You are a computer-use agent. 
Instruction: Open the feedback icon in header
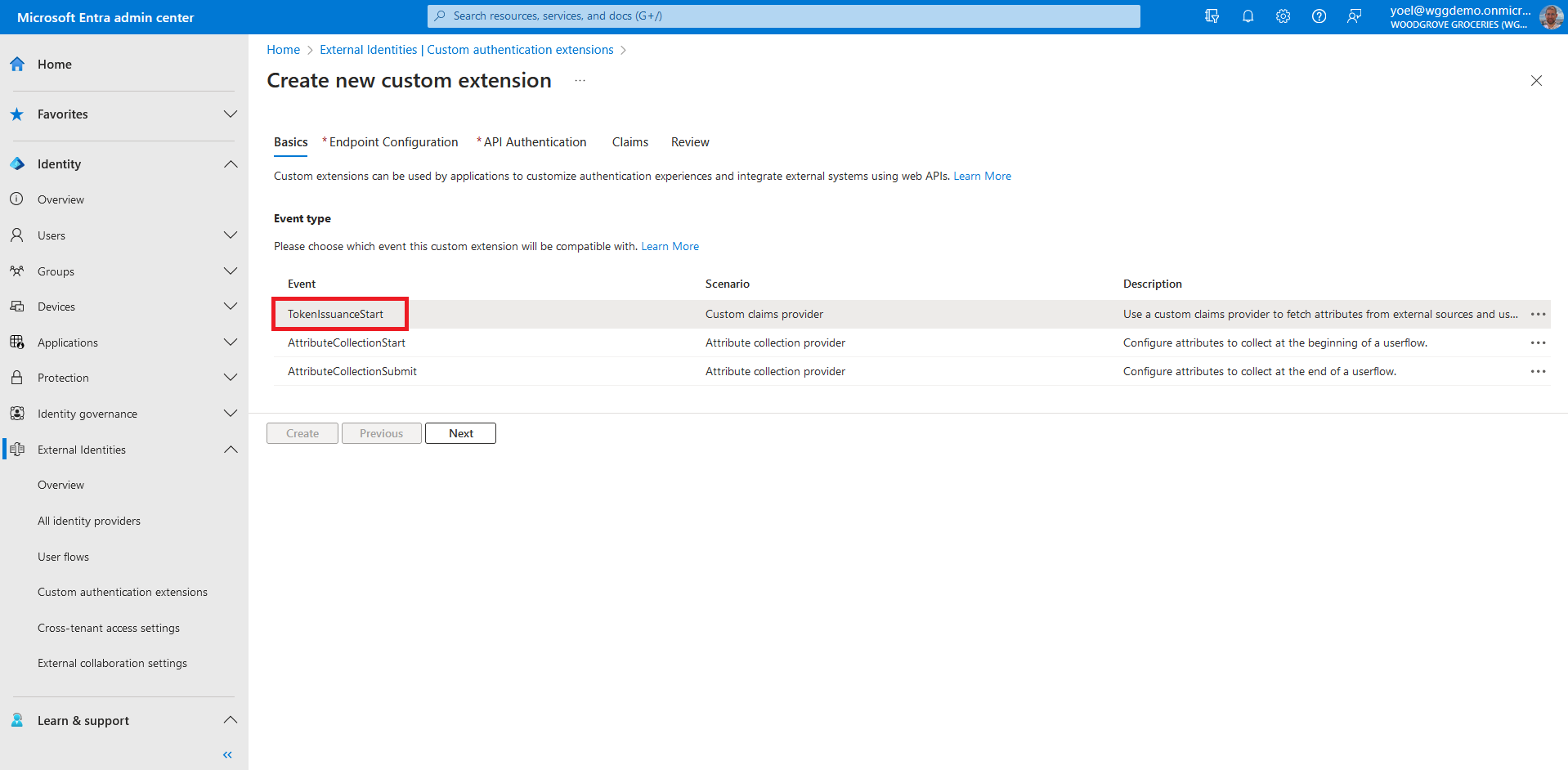1355,16
